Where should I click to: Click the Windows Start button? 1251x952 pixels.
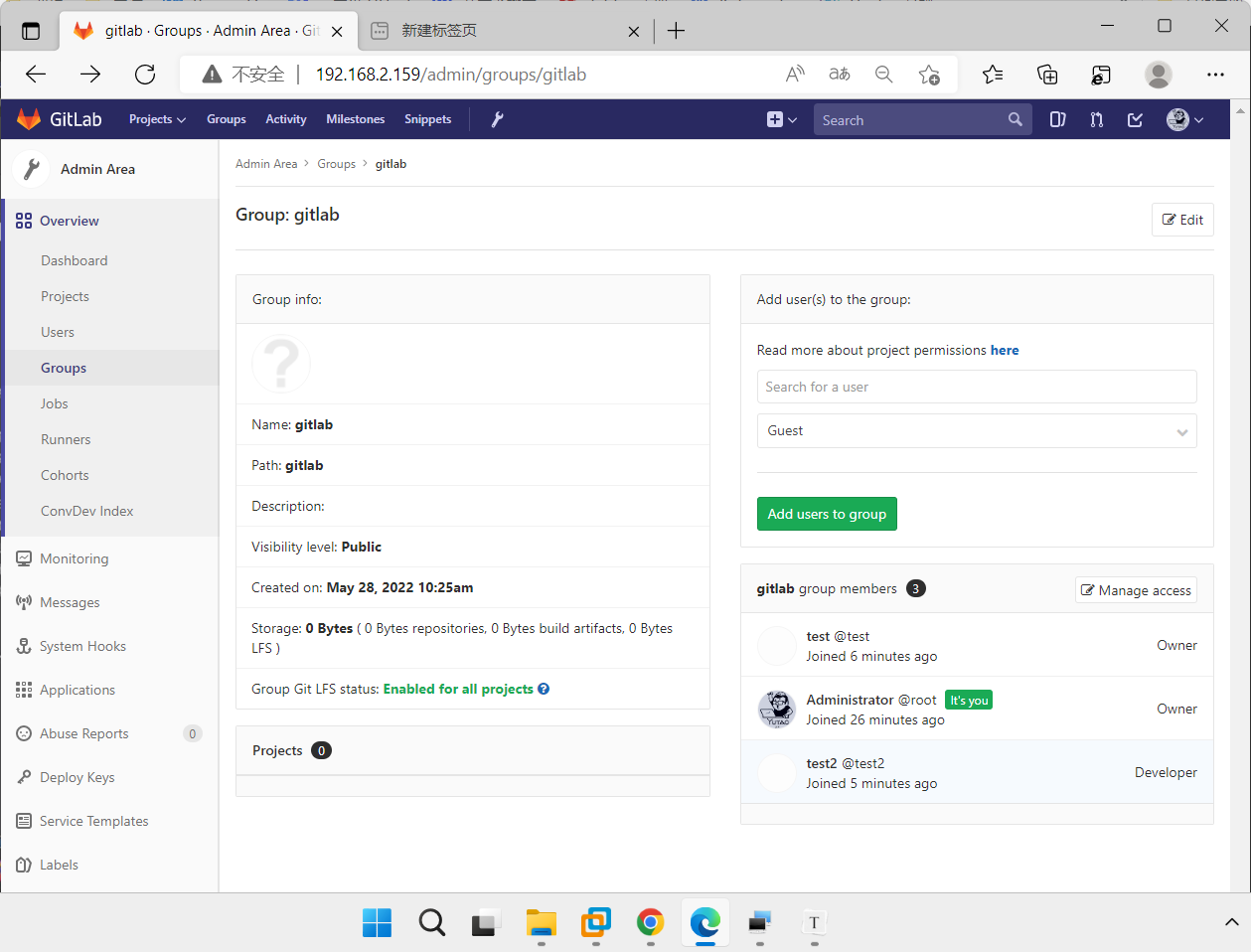coord(378,922)
